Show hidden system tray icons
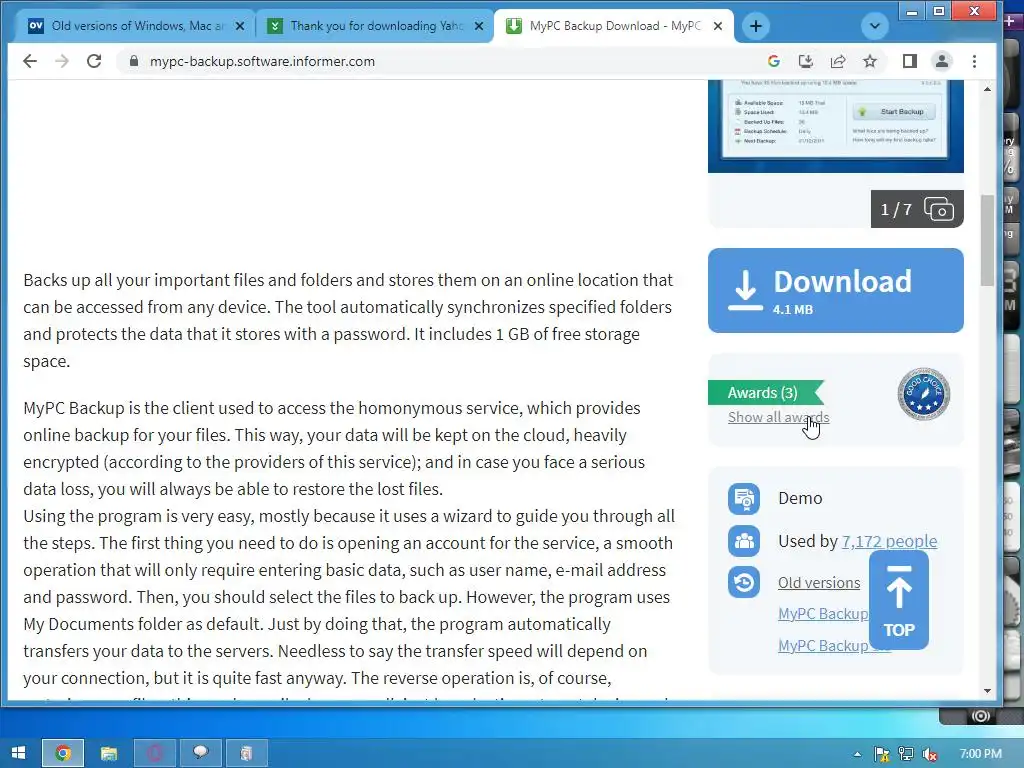The height and width of the screenshot is (768, 1024). (x=857, y=754)
